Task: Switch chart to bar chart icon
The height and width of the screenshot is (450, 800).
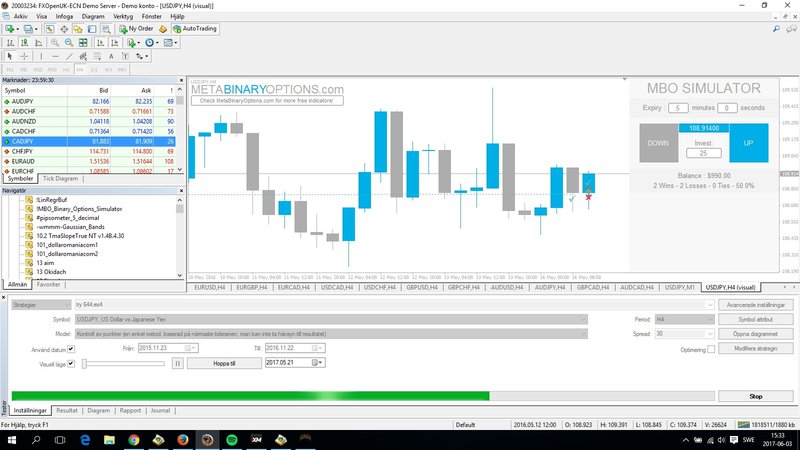Action: pyautogui.click(x=10, y=43)
